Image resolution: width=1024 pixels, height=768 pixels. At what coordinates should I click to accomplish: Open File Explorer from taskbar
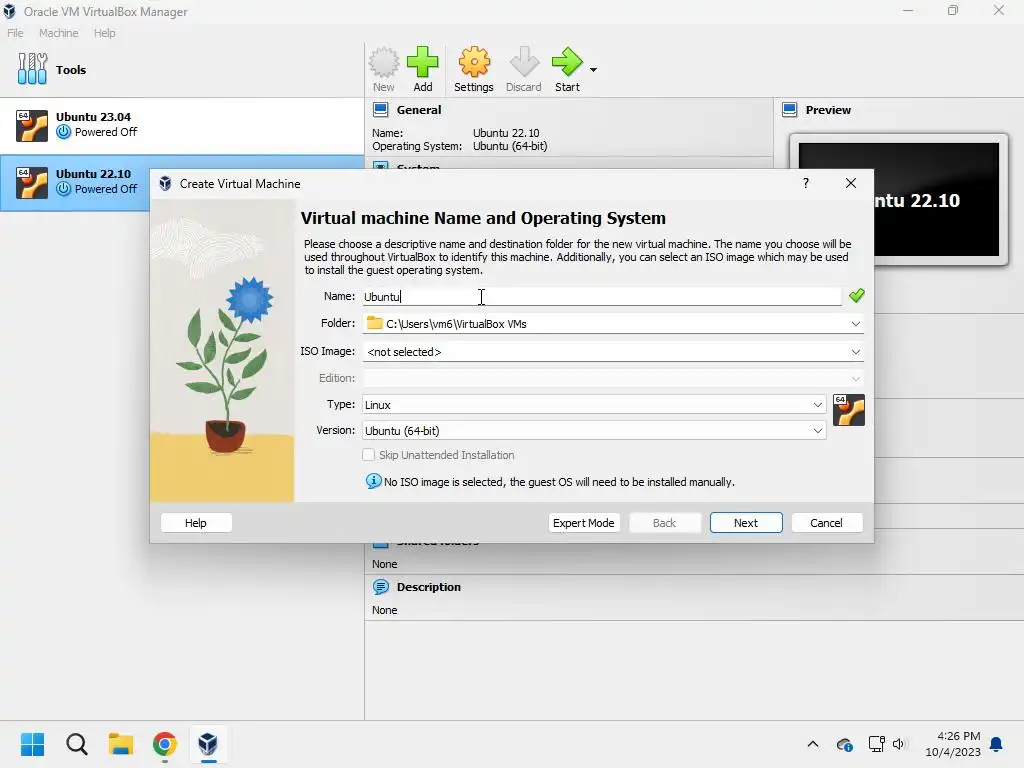tap(121, 744)
